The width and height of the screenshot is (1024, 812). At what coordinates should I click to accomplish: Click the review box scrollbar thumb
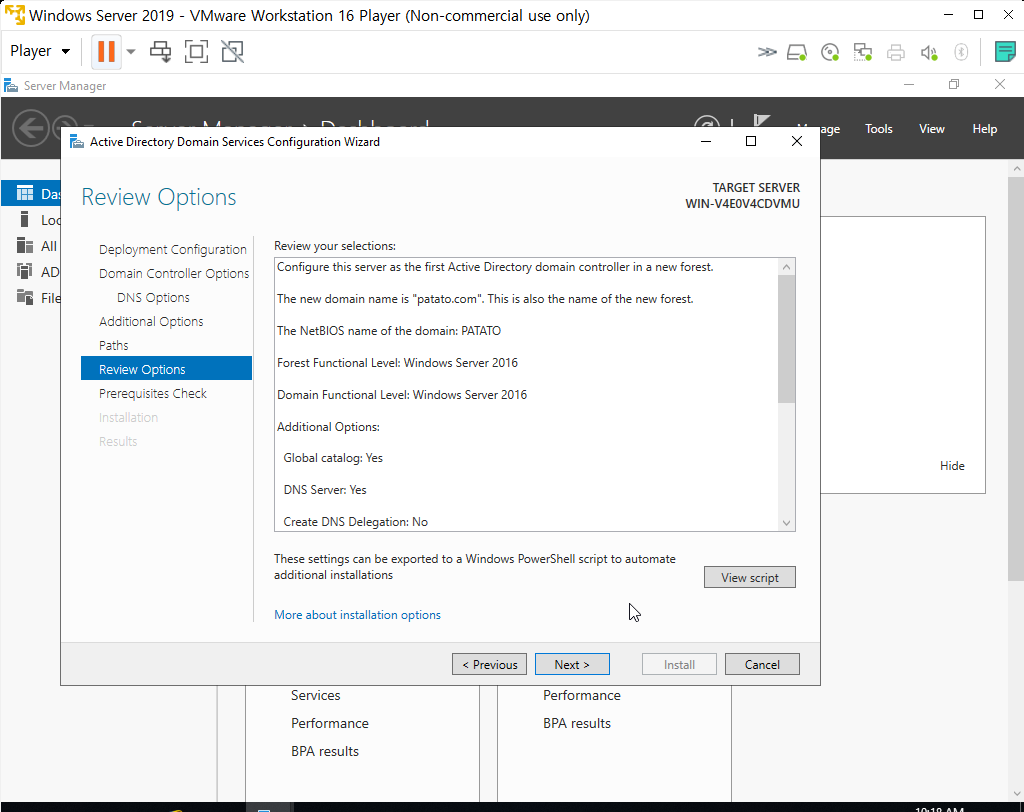pyautogui.click(x=786, y=339)
